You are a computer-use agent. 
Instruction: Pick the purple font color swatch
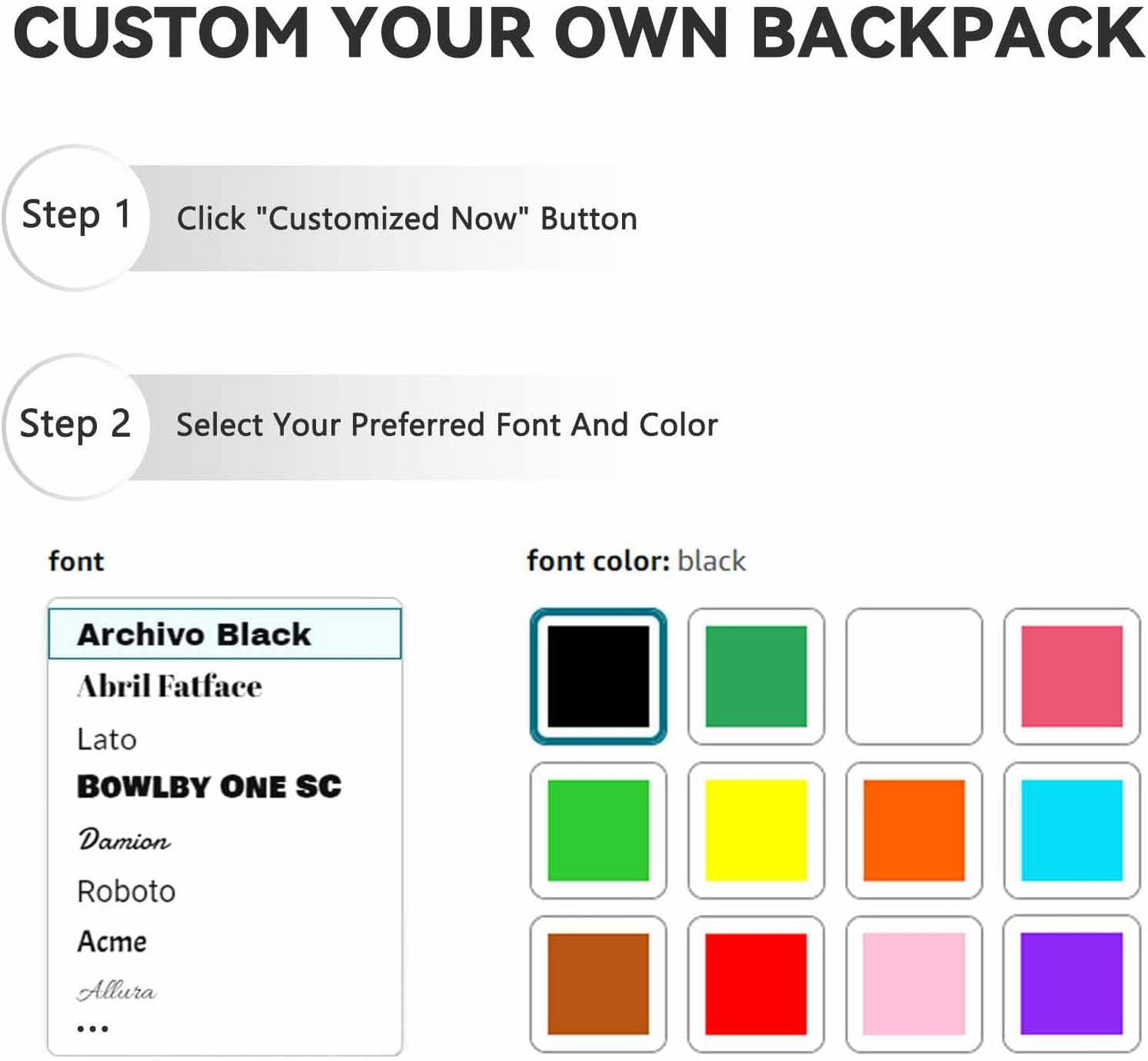(1071, 985)
